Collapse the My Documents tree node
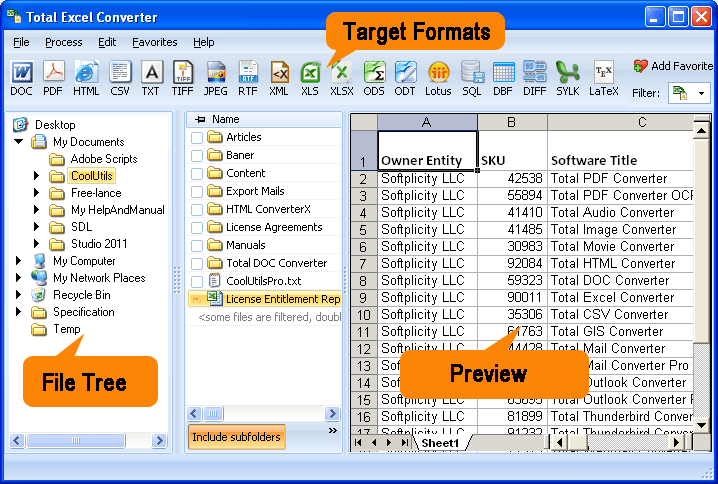Viewport: 718px width, 484px height. (x=19, y=141)
